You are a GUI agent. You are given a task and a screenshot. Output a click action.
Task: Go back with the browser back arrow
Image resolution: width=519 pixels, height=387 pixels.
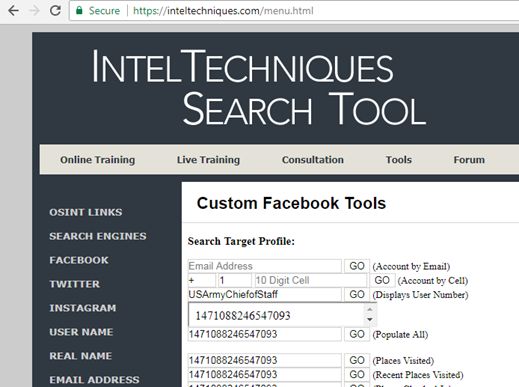pos(13,11)
